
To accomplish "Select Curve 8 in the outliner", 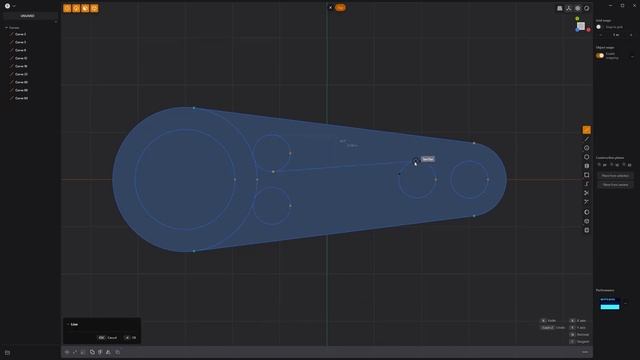I will (x=20, y=50).
